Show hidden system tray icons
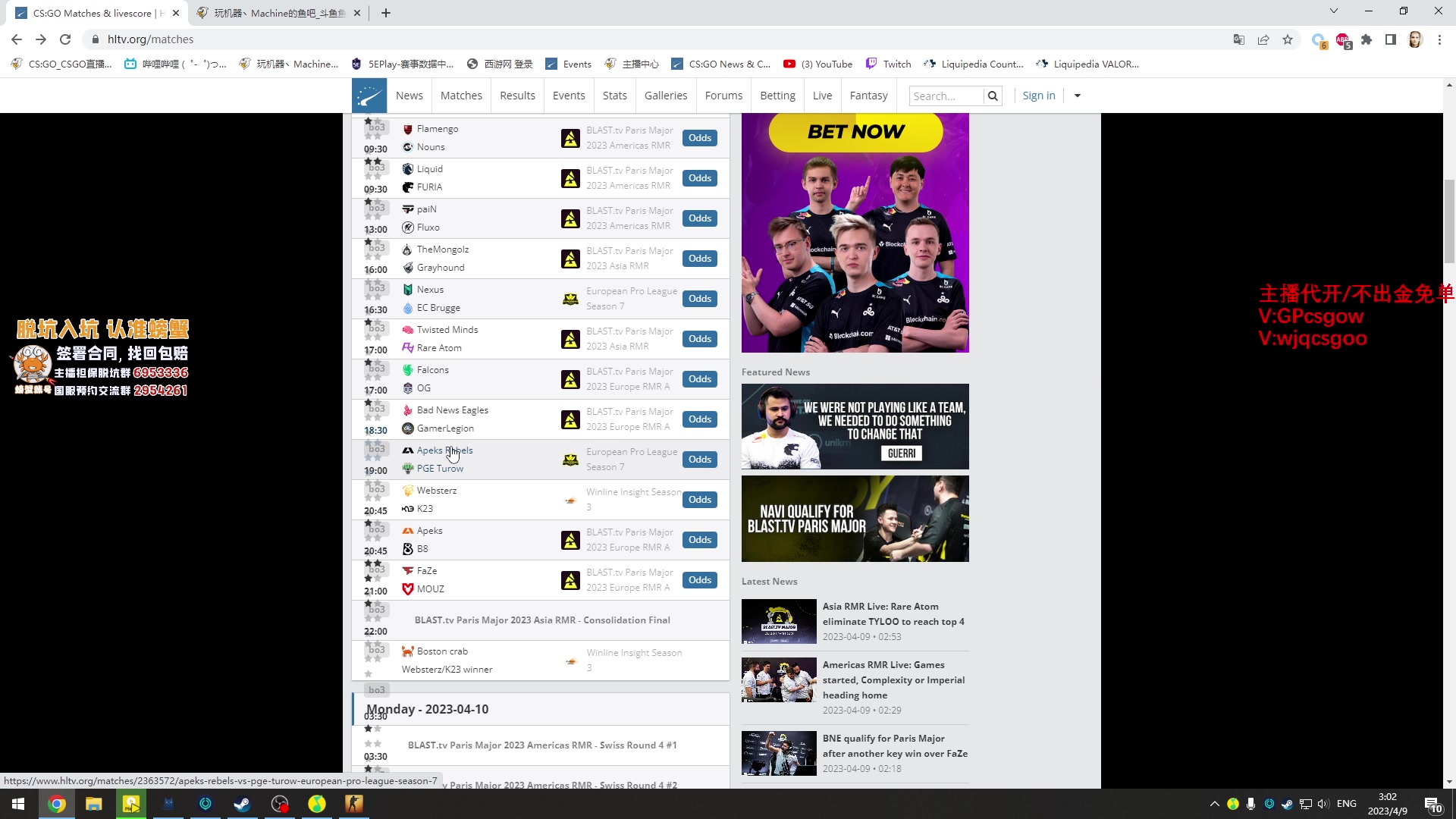Screen dimensions: 1456x819 point(1215,804)
